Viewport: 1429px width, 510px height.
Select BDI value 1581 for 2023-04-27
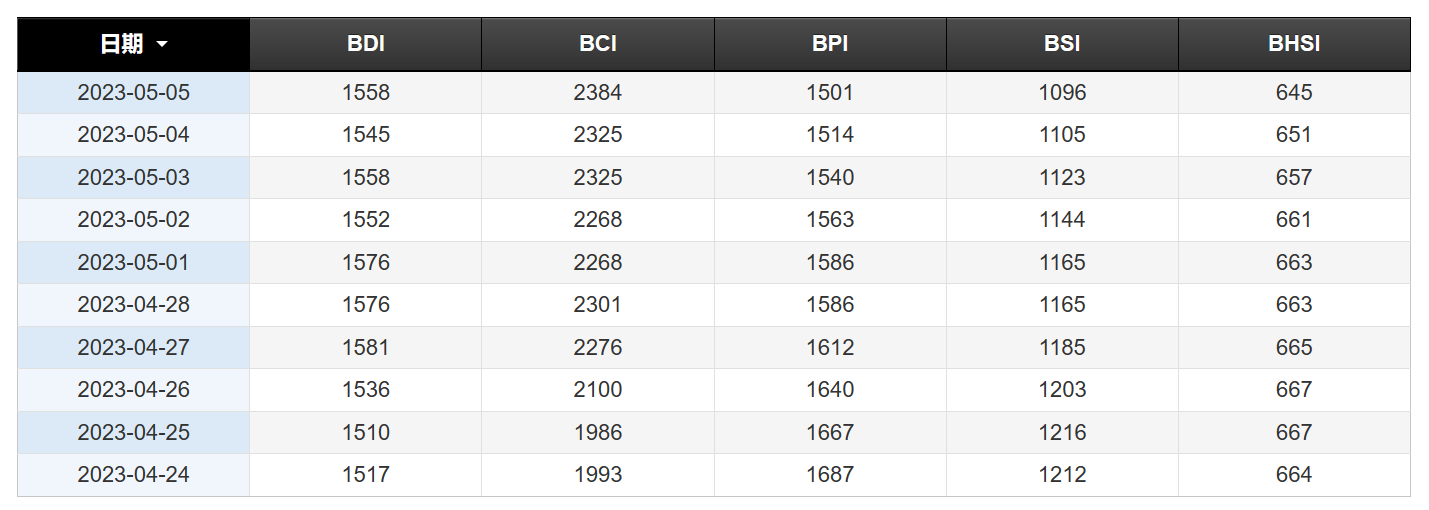point(365,348)
